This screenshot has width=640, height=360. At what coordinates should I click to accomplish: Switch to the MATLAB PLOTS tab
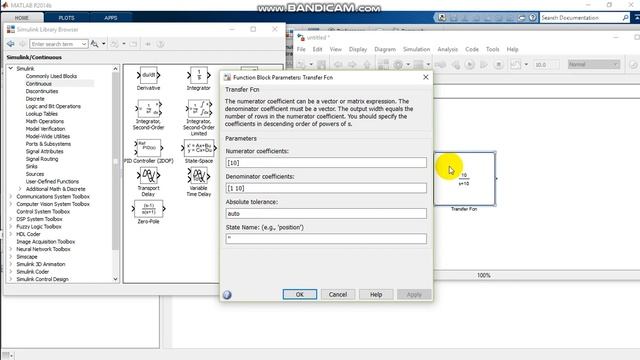point(67,18)
